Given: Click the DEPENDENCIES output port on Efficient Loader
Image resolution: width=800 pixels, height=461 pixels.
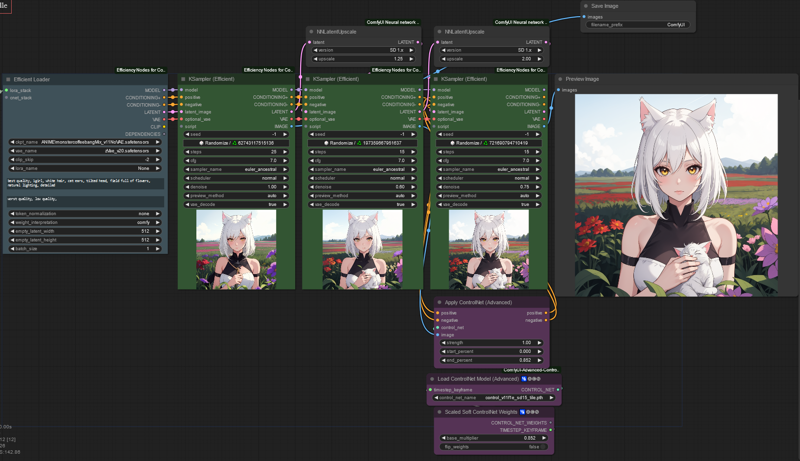Looking at the screenshot, I should [x=164, y=134].
